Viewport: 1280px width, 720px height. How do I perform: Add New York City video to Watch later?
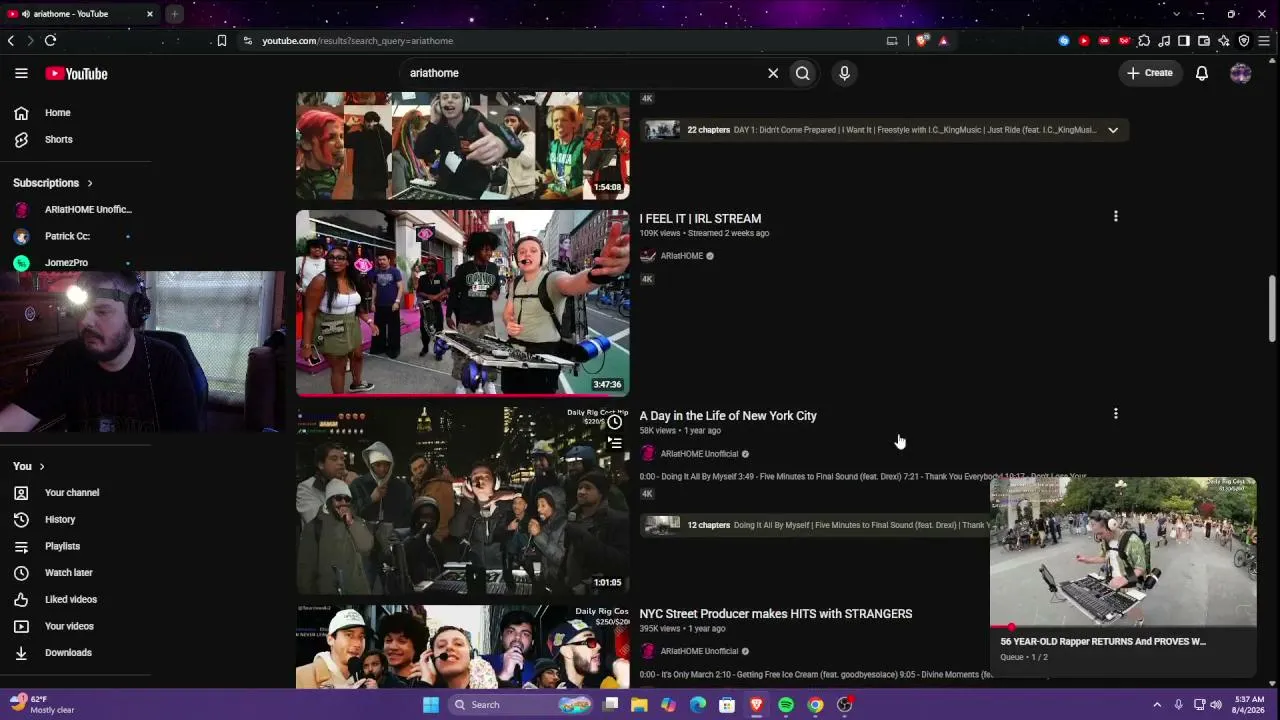615,422
